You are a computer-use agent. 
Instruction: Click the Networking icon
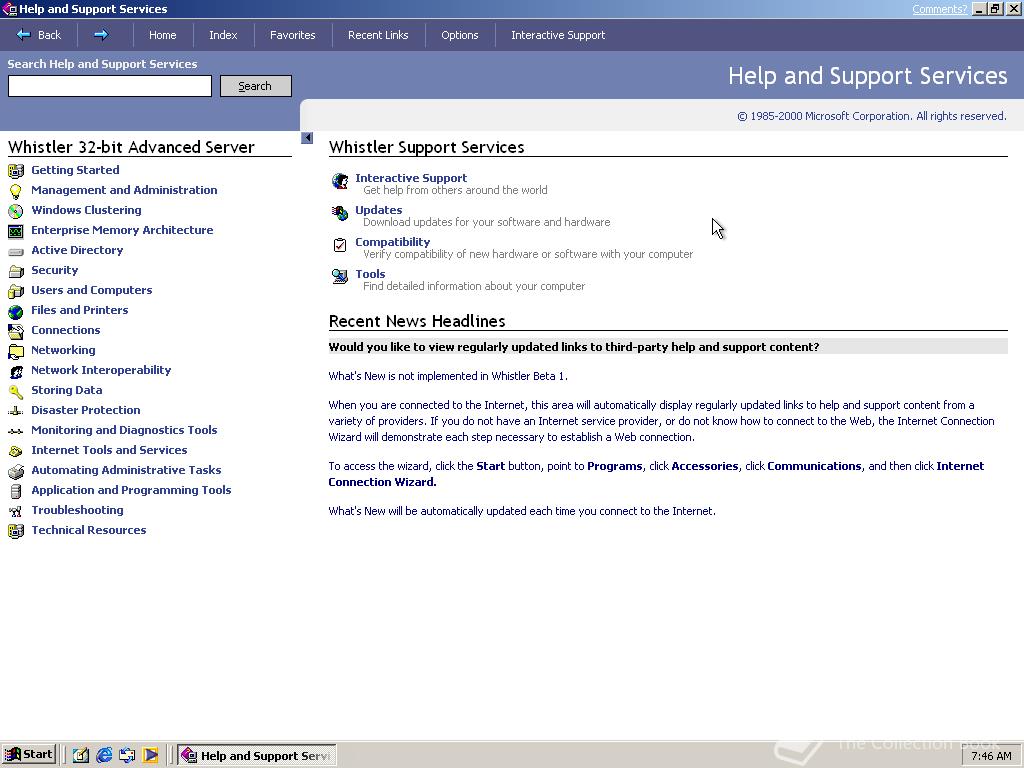point(16,351)
